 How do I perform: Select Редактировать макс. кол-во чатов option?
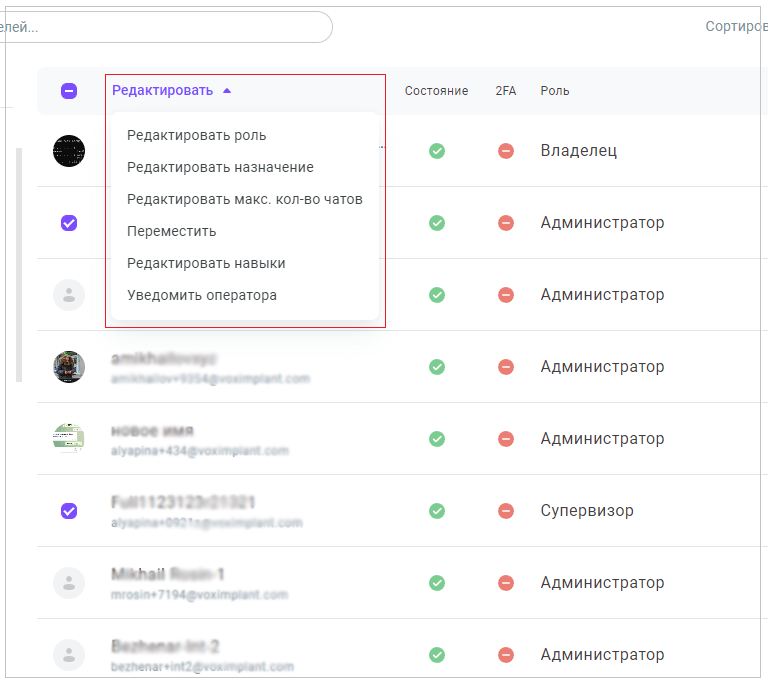(x=244, y=199)
